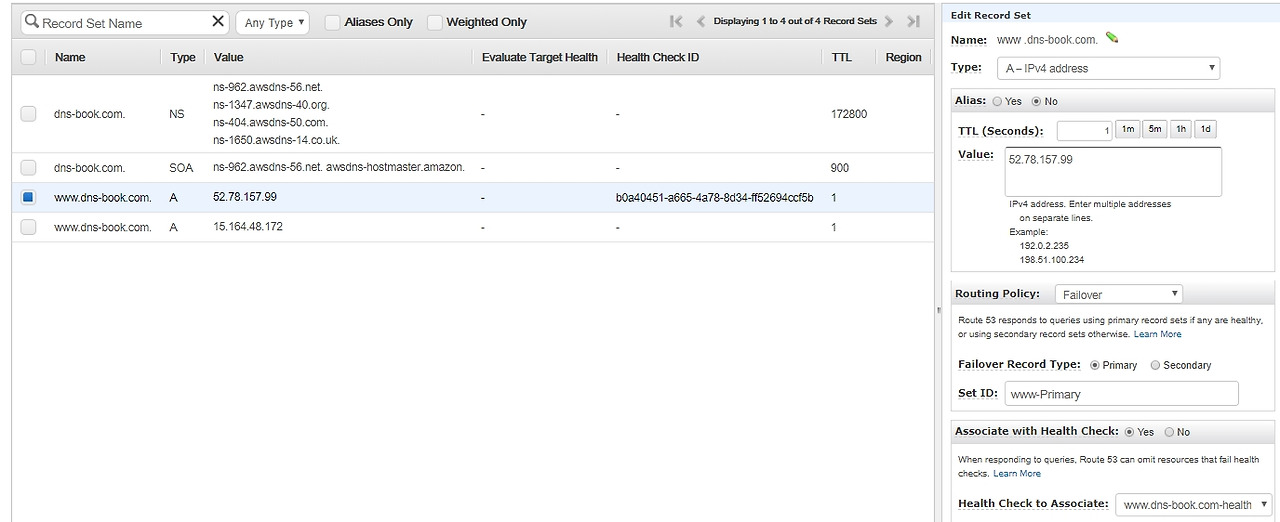This screenshot has width=1280, height=522.
Task: Open Learn More link under health check description
Action: tap(1016, 473)
